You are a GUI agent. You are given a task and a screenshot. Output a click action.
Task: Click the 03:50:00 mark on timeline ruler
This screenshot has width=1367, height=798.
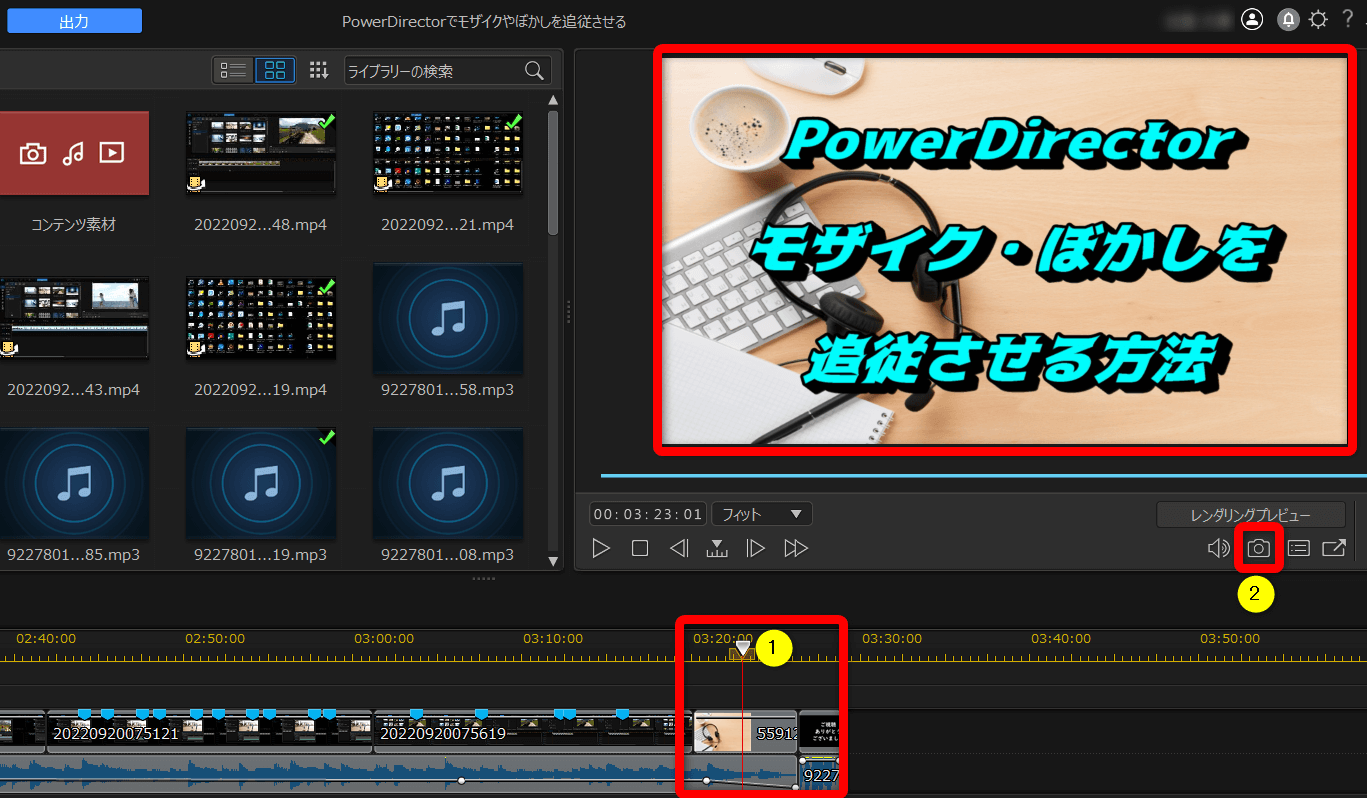pyautogui.click(x=1230, y=638)
